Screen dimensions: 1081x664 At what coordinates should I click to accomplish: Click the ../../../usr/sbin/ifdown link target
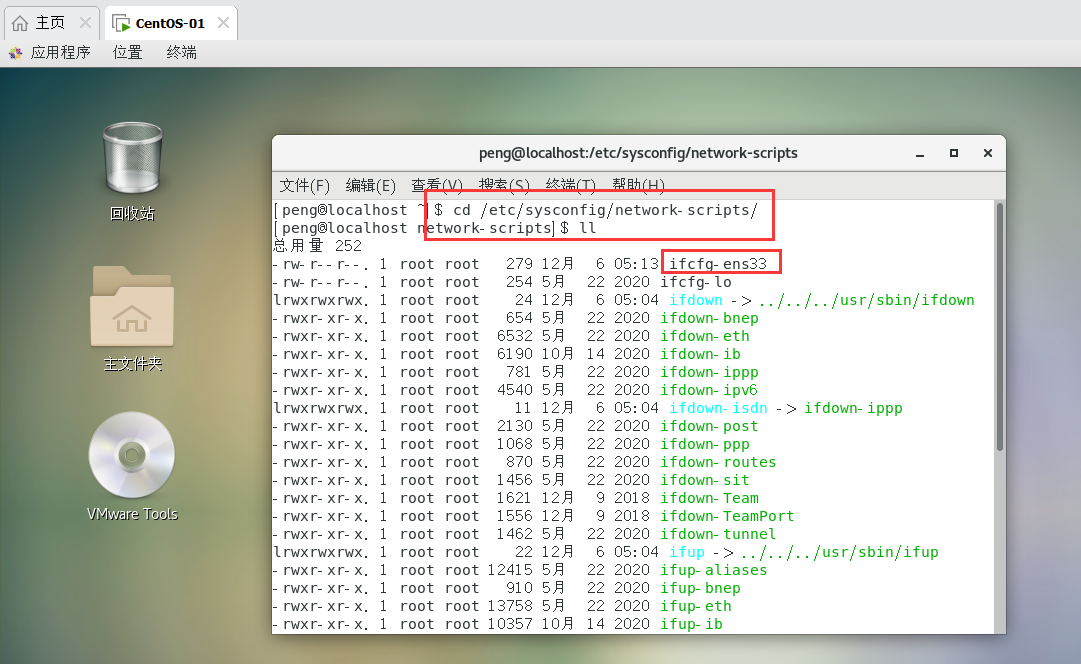coord(867,300)
